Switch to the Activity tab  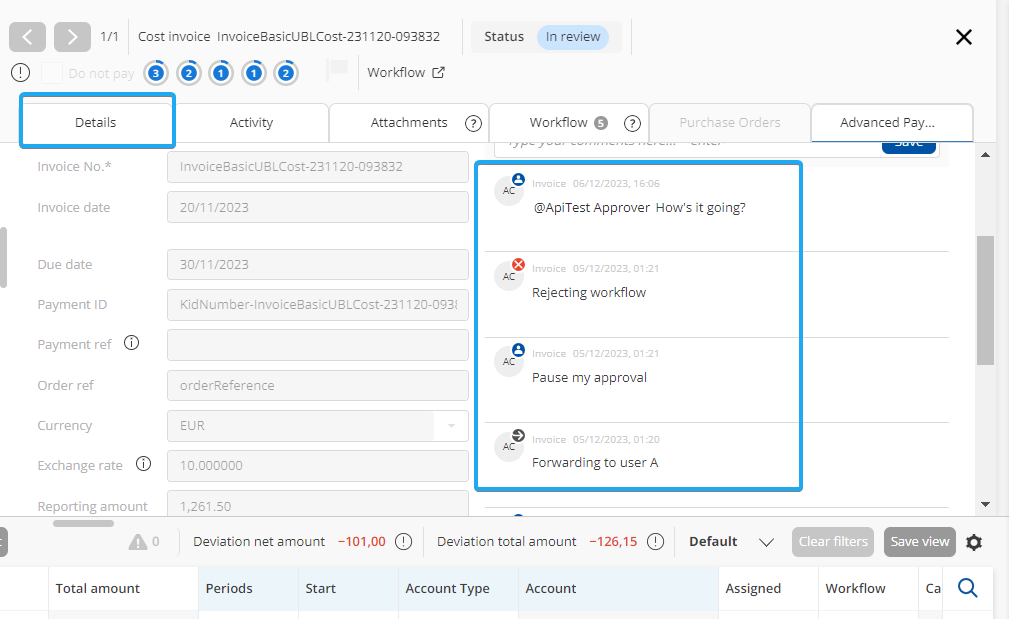pos(251,122)
